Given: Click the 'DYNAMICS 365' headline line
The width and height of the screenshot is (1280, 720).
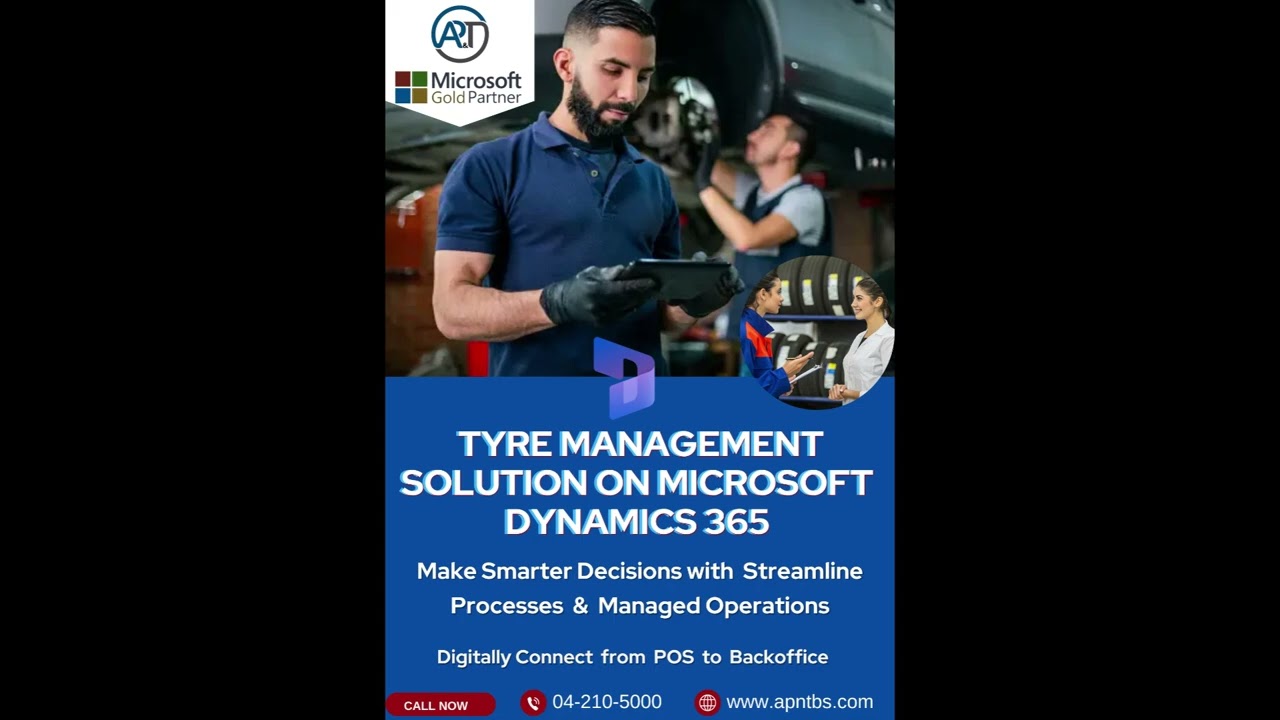Looking at the screenshot, I should (x=636, y=522).
